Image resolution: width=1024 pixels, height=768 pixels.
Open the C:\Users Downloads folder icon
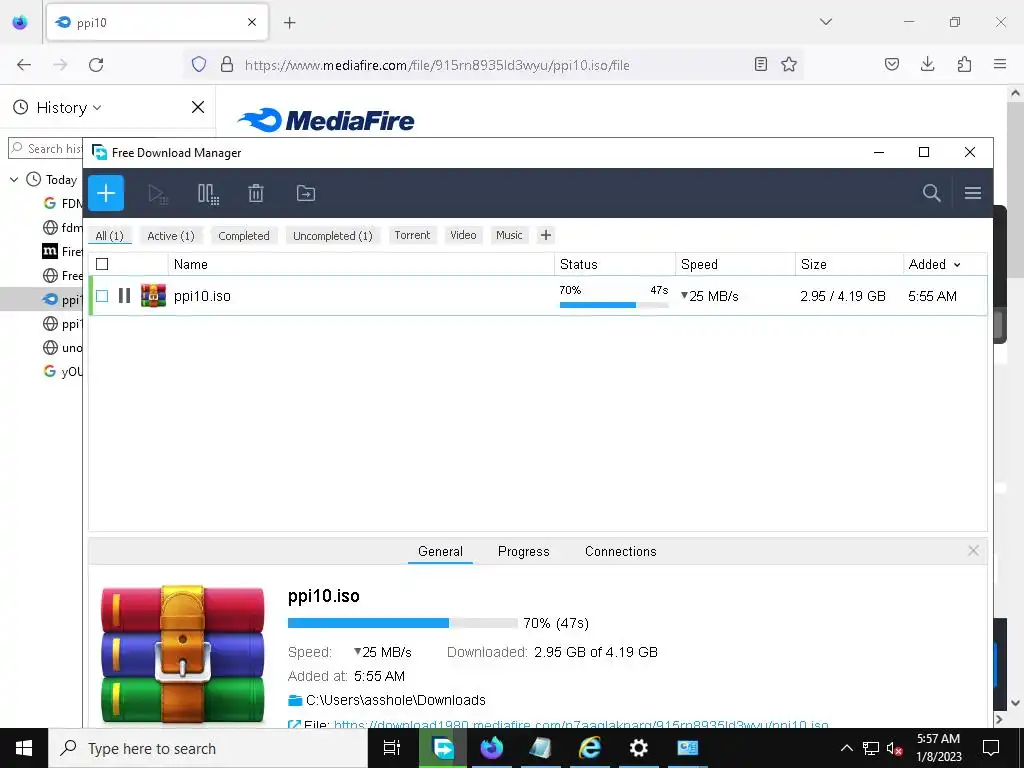[x=295, y=701]
